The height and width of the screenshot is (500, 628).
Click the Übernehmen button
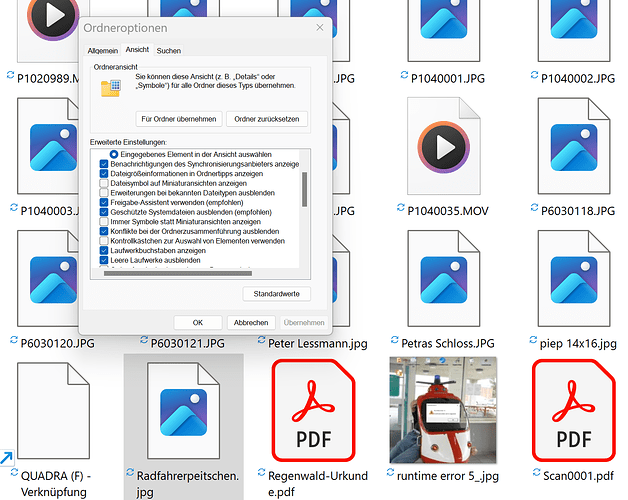click(x=304, y=323)
